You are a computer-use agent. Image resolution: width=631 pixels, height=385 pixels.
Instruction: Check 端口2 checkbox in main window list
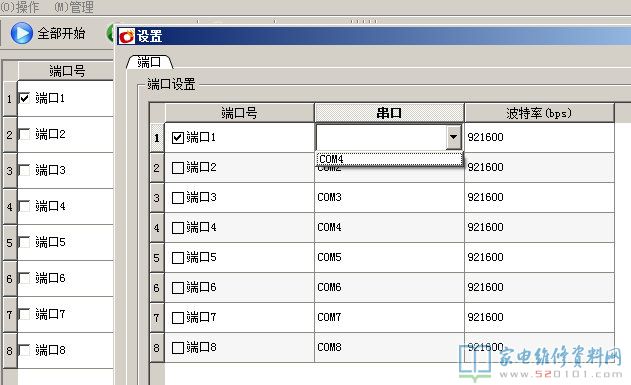[25, 134]
